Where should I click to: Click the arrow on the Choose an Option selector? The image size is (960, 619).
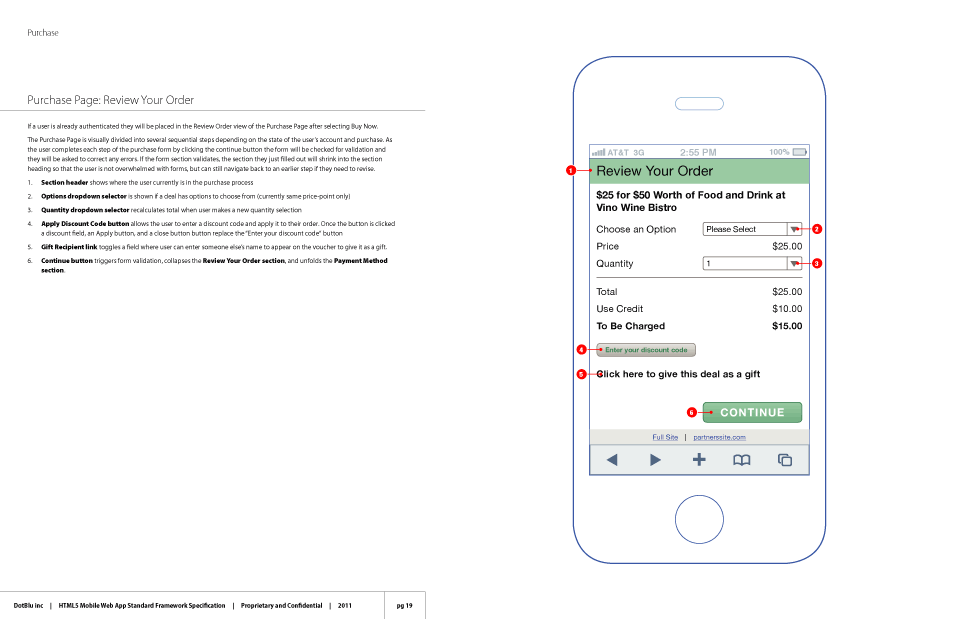click(x=795, y=228)
